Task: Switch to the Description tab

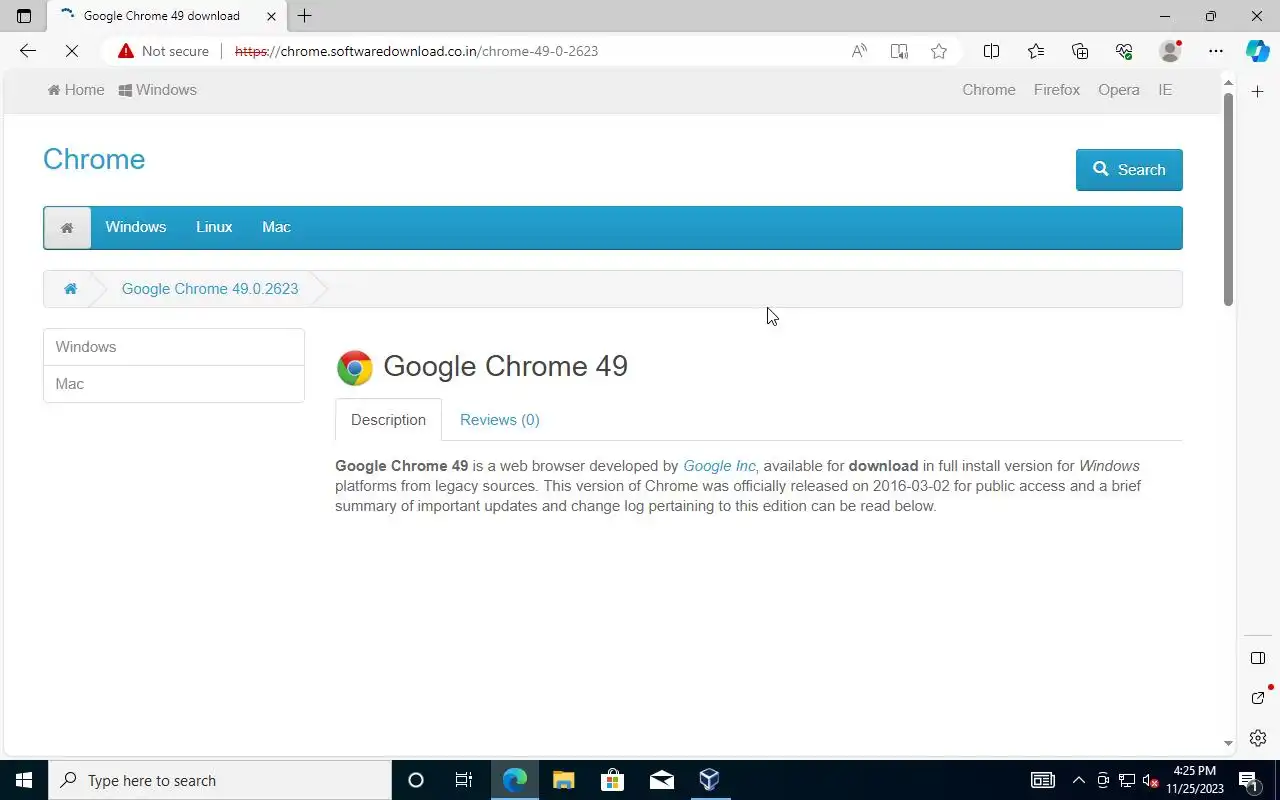Action: [x=388, y=420]
